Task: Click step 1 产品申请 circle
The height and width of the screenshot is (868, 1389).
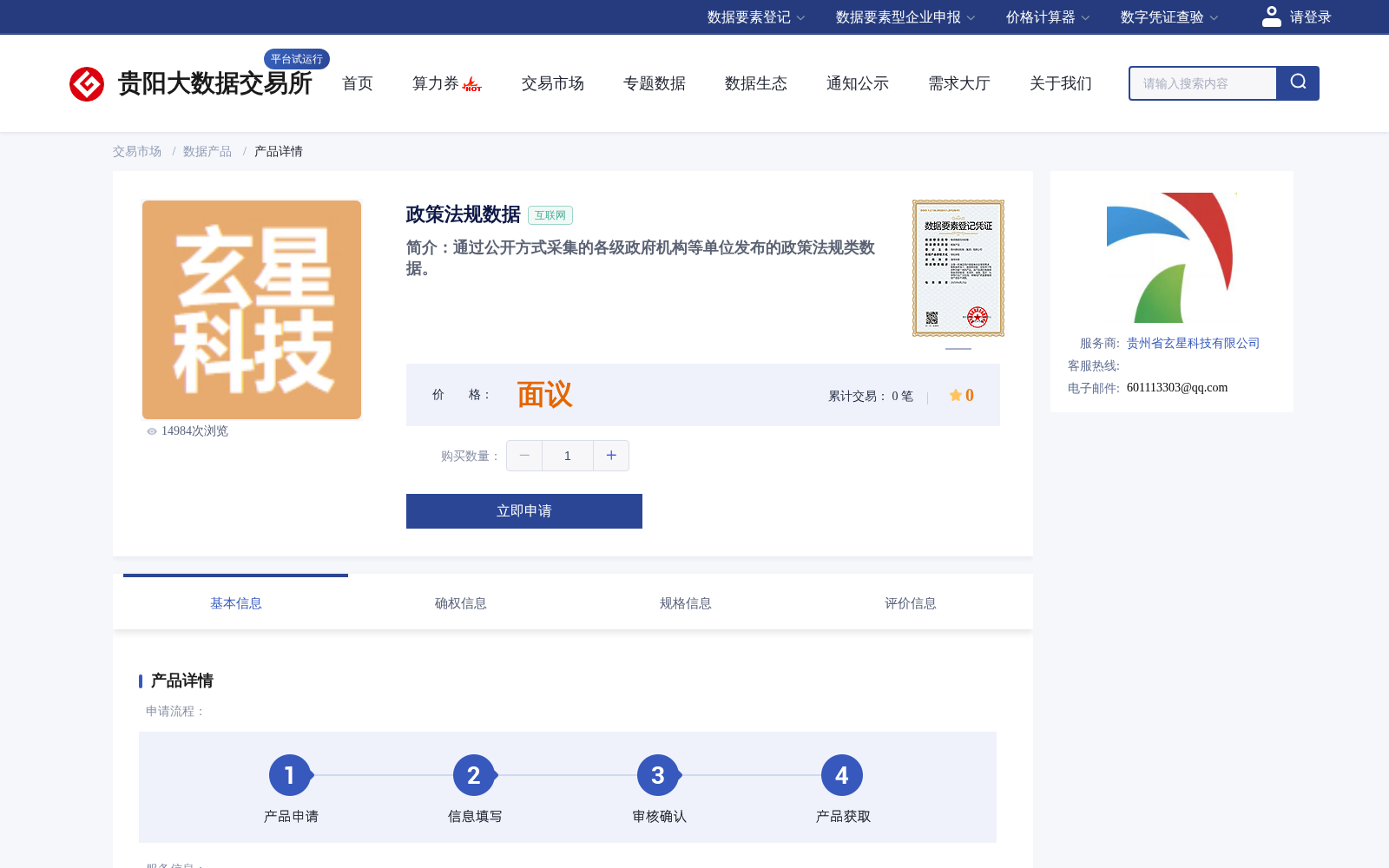Action: tap(290, 775)
